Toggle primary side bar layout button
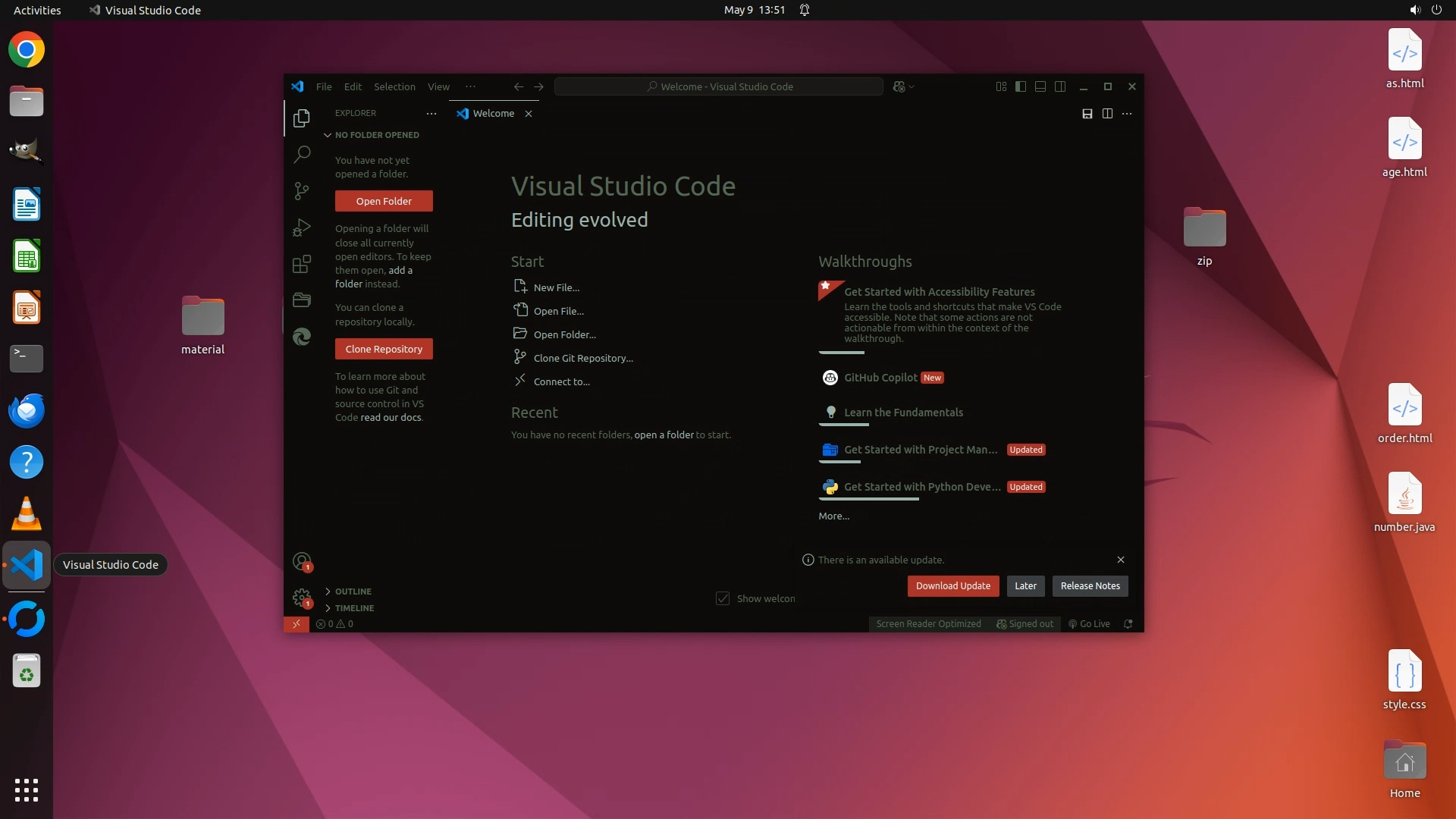 (1021, 87)
